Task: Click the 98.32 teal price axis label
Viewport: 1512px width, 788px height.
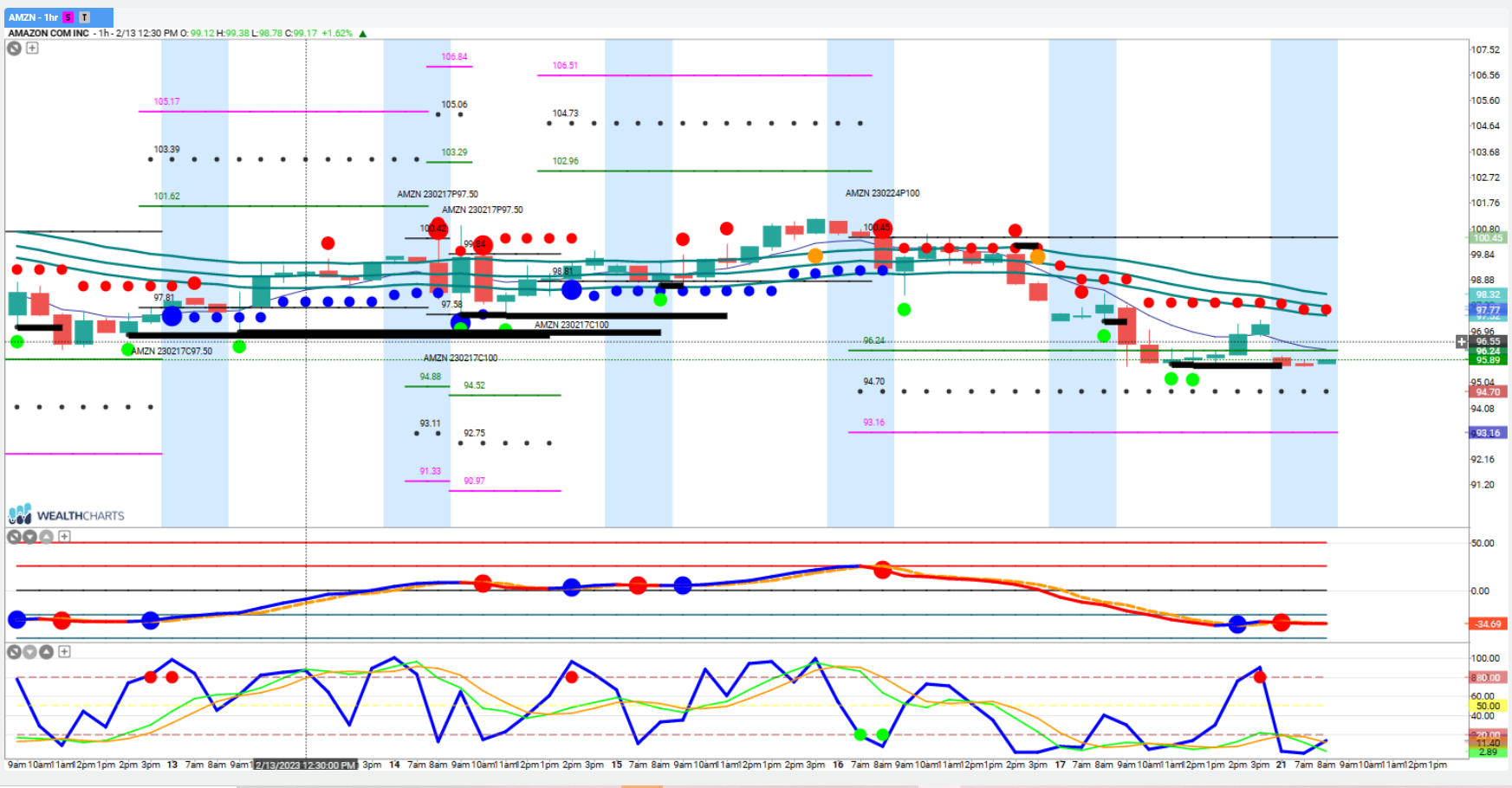Action: coord(1489,294)
